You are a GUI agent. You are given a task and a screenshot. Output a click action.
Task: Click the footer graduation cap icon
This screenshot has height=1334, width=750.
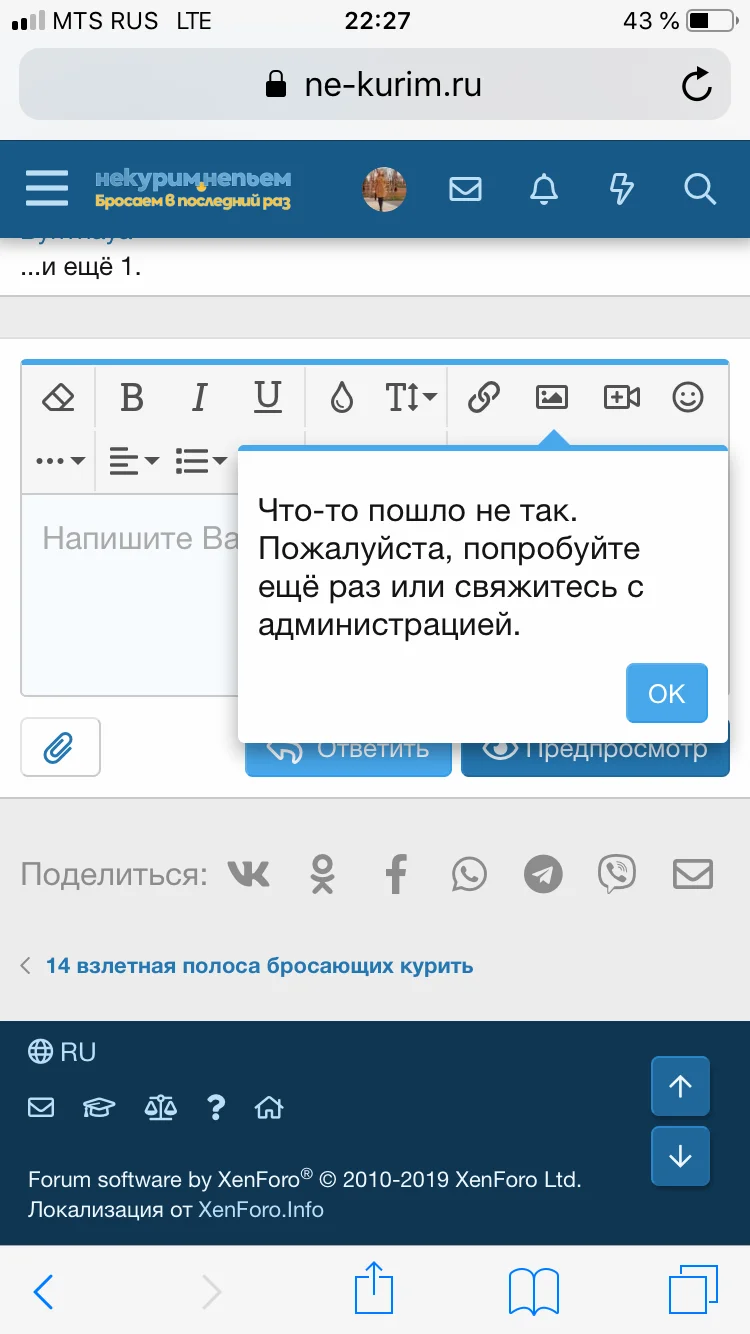click(99, 1108)
